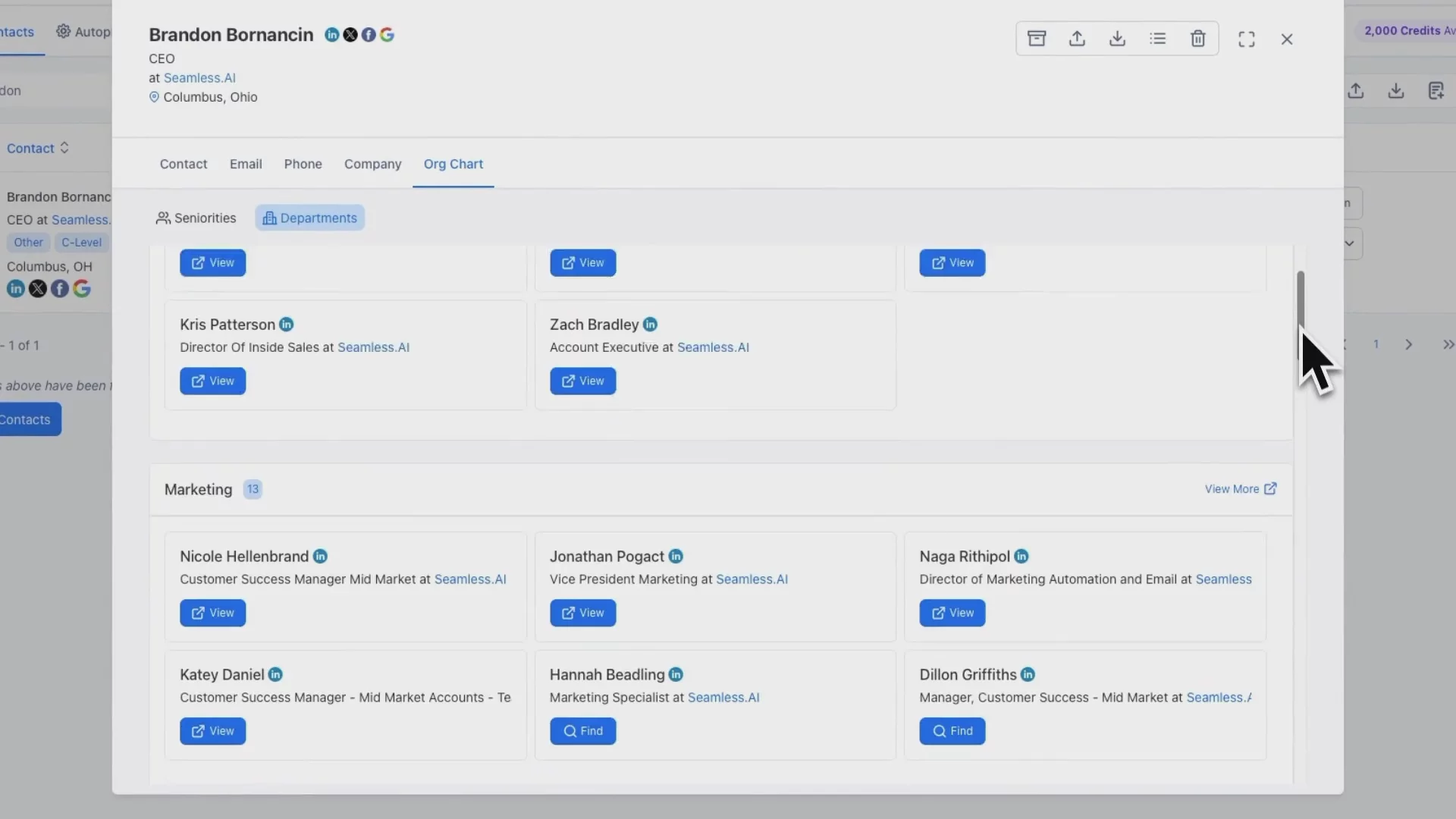Click the archive icon in header toolbar
Viewport: 1456px width, 819px height.
point(1037,39)
